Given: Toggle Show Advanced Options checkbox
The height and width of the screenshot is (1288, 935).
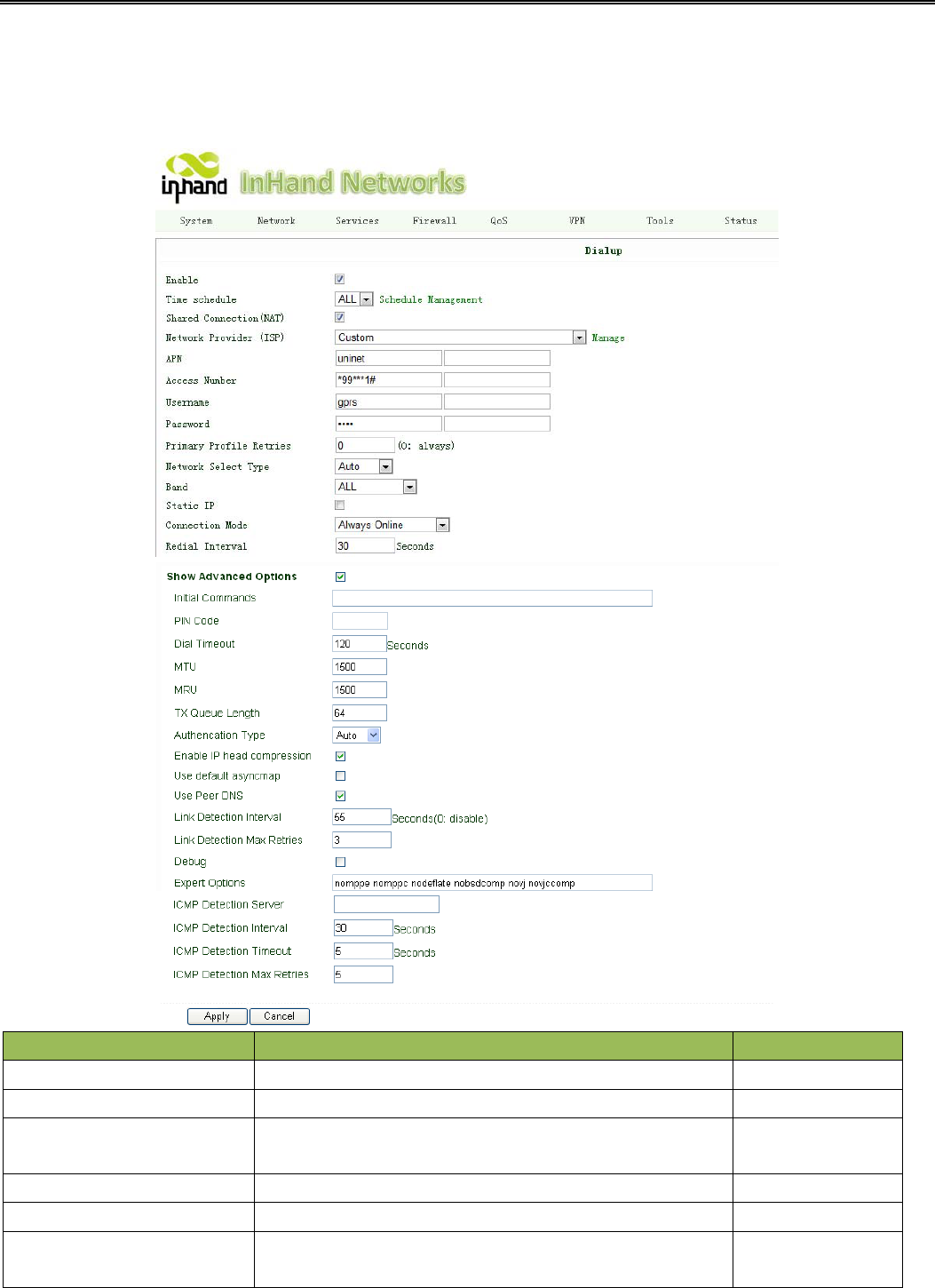Looking at the screenshot, I should click(340, 577).
